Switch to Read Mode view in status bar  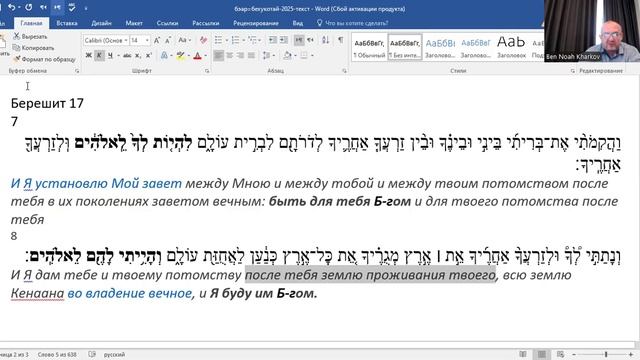(523, 354)
